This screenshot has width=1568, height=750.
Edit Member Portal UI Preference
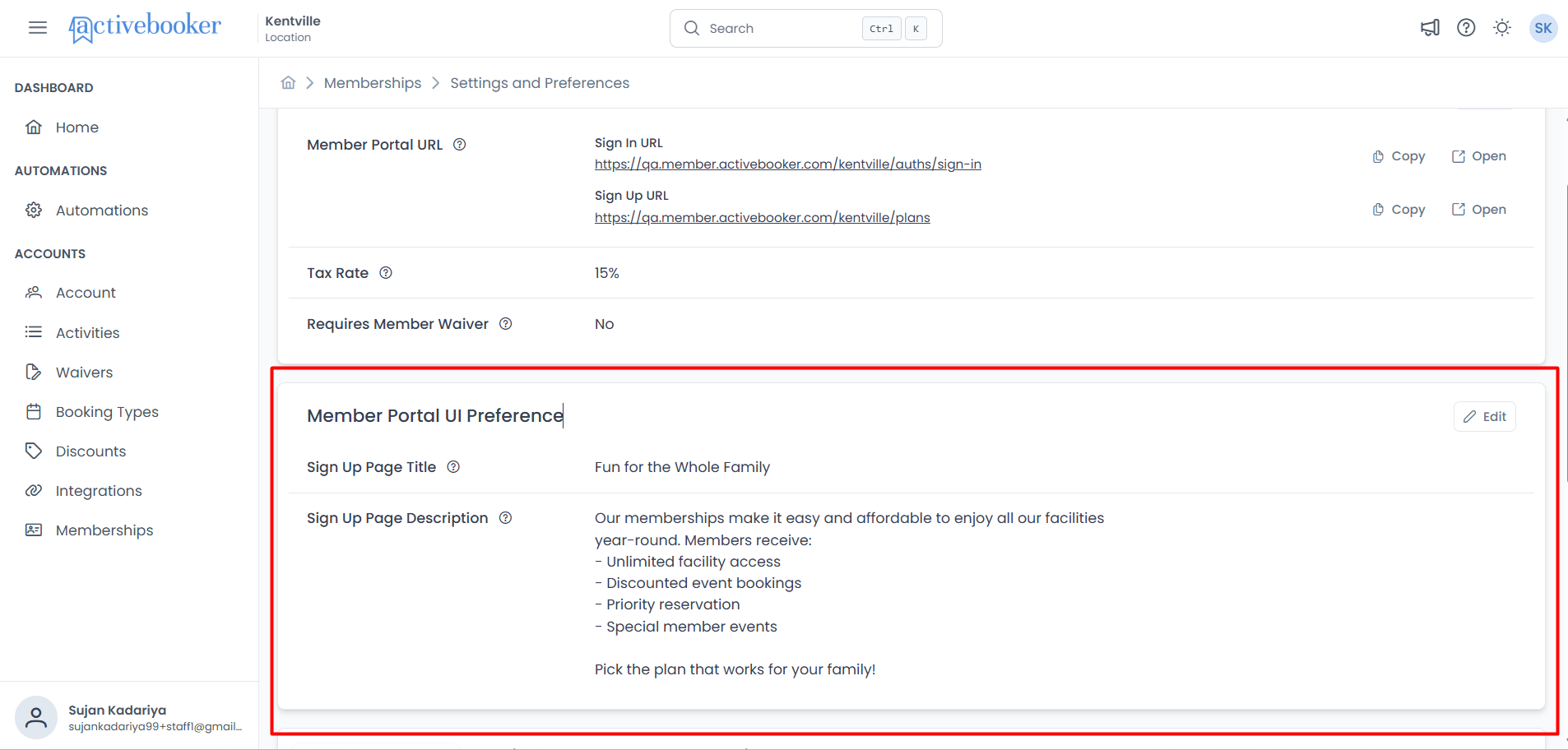tap(1485, 417)
